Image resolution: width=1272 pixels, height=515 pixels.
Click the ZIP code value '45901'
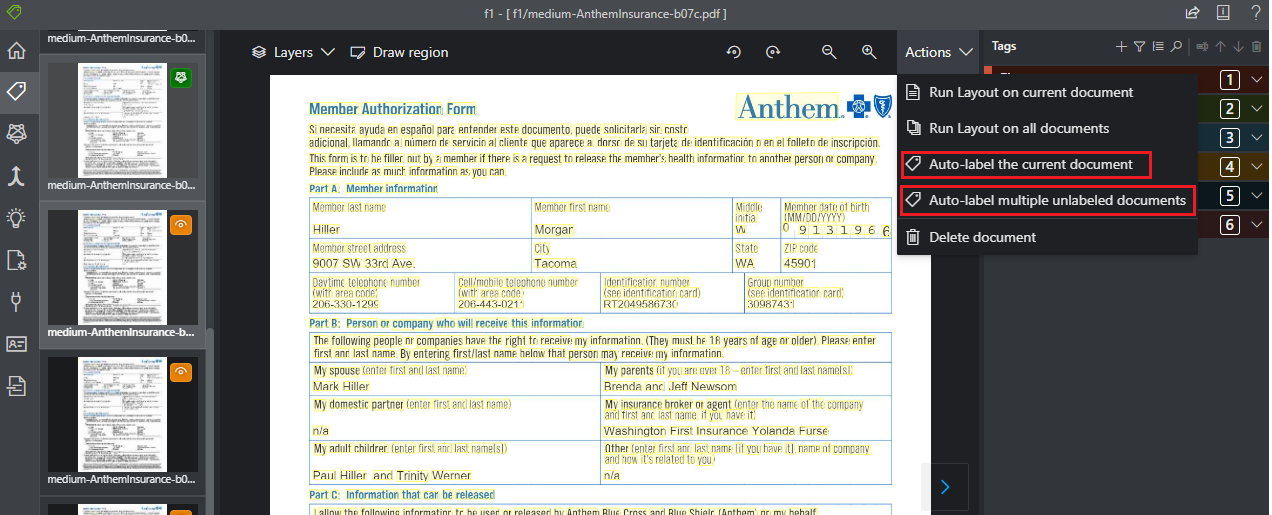pos(799,263)
